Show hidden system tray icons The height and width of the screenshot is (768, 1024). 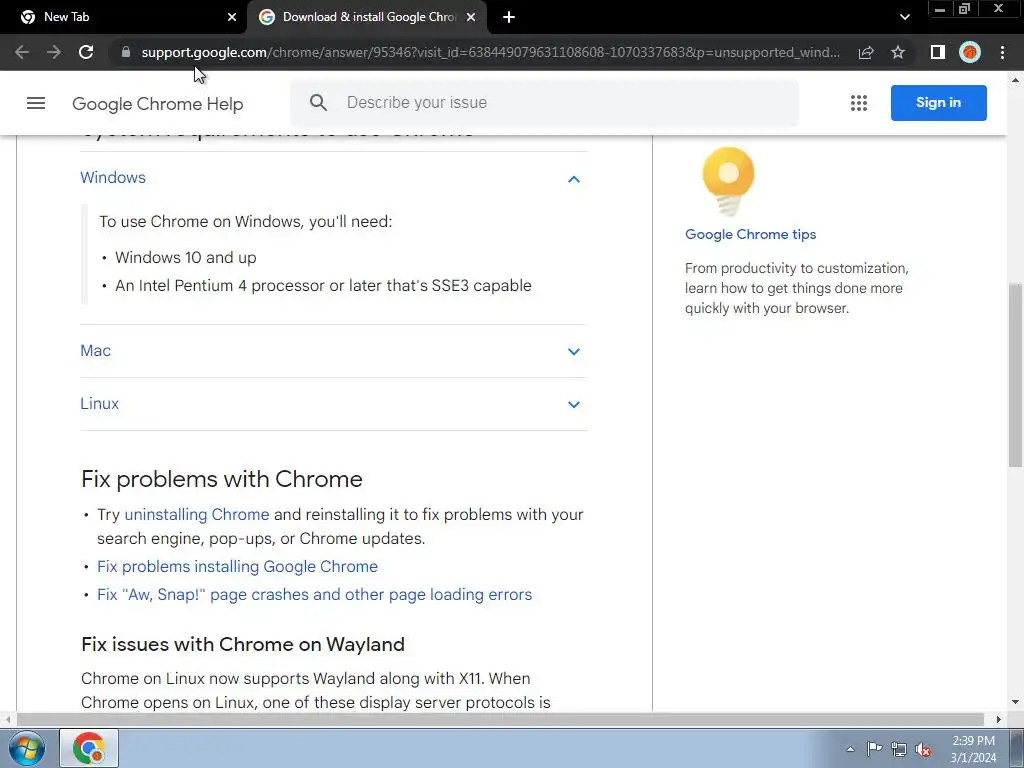[850, 749]
